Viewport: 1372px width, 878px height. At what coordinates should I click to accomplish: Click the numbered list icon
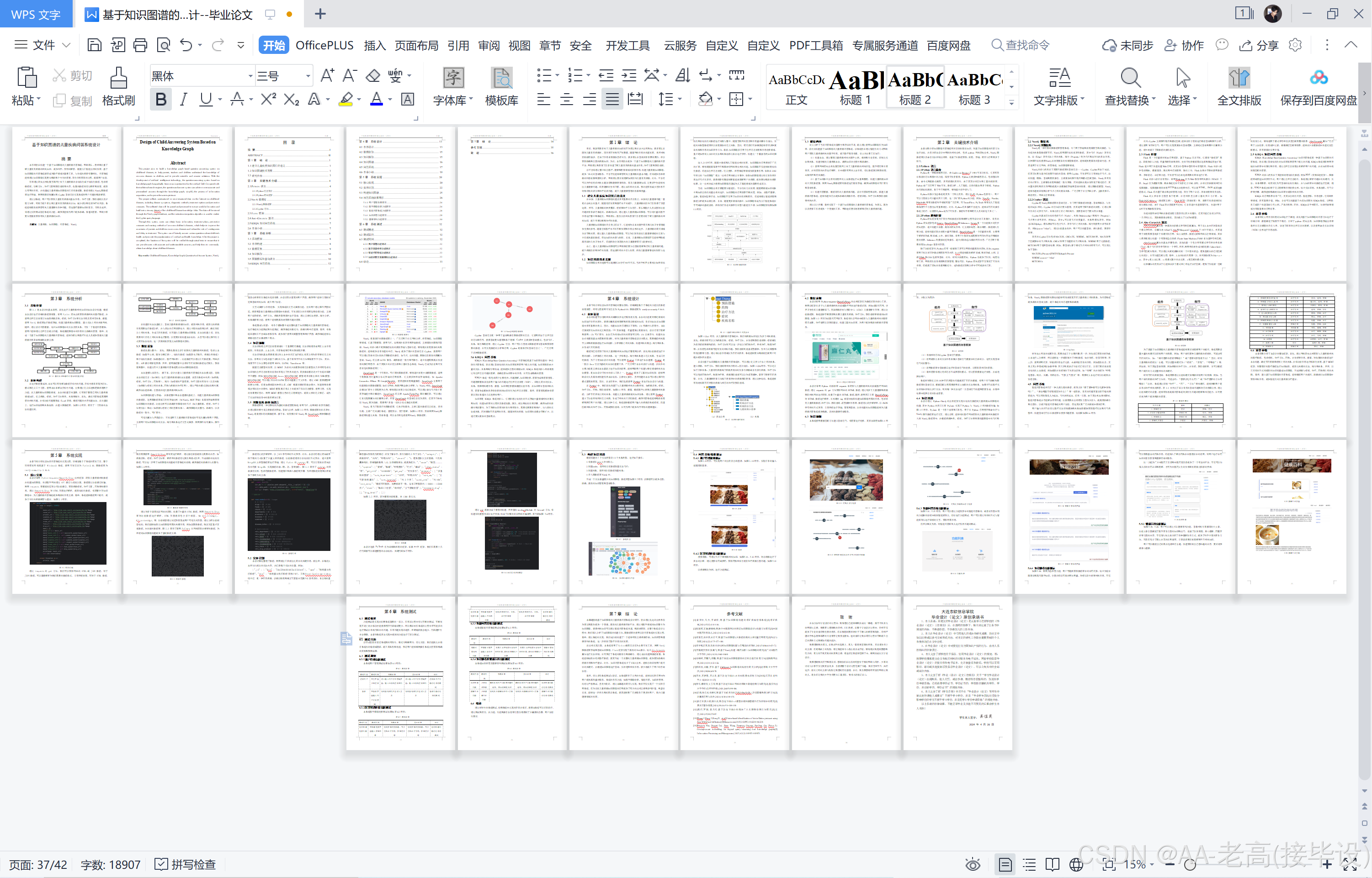tap(575, 75)
